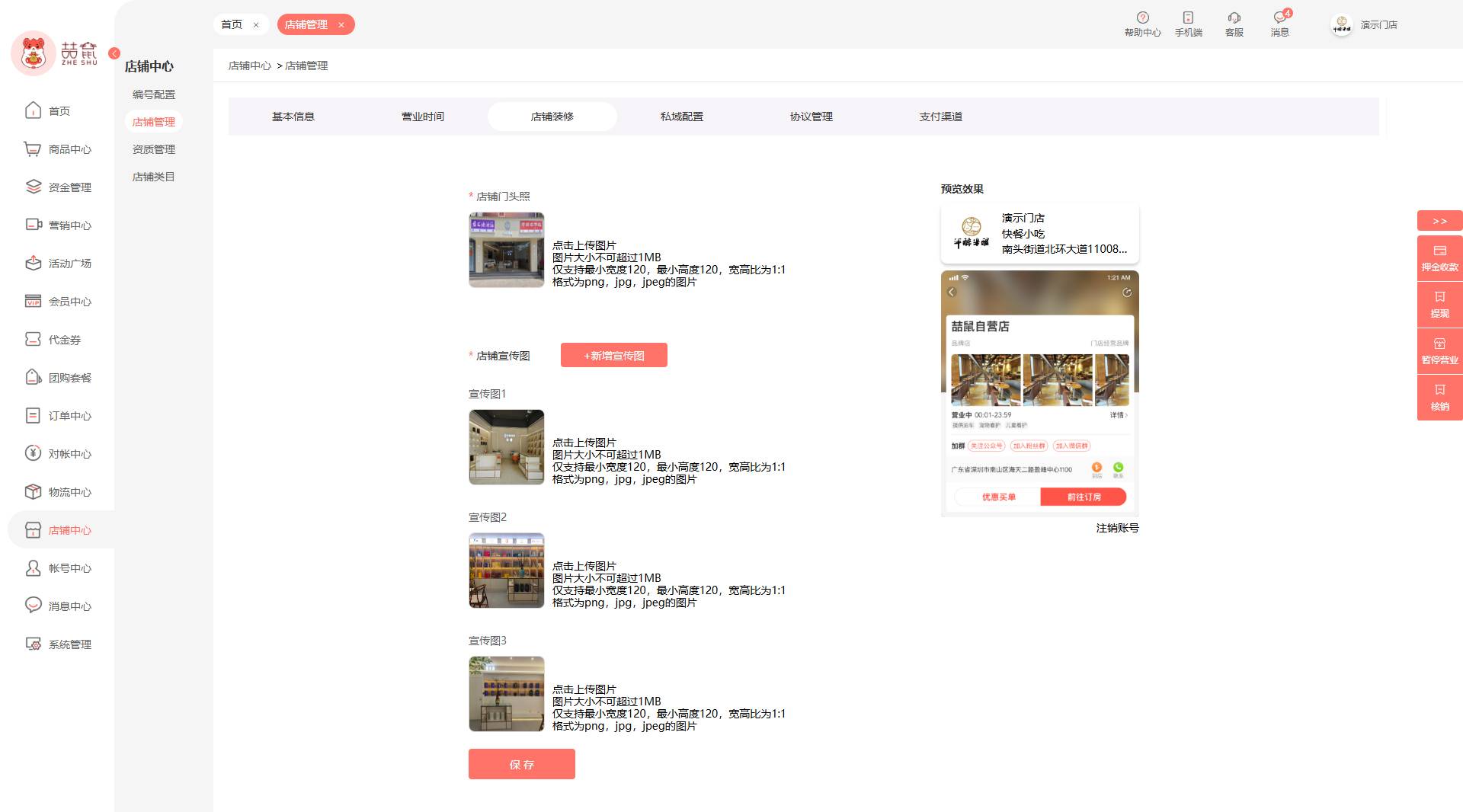Switch to the 基本信息 tab
This screenshot has height=812, width=1463.
293,117
